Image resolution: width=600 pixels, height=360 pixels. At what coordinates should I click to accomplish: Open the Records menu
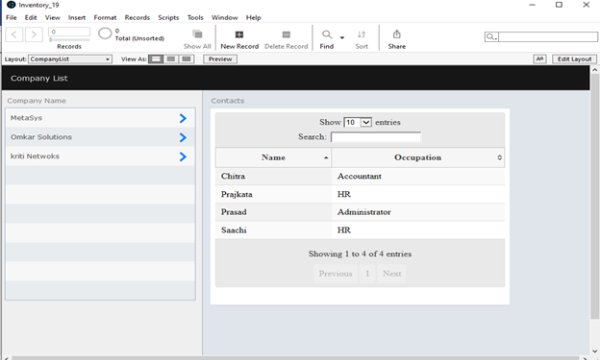click(x=137, y=18)
